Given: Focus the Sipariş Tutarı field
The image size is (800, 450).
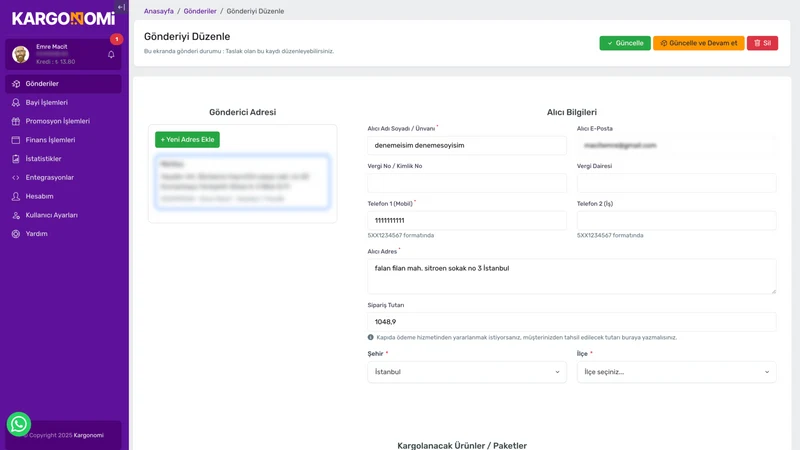Looking at the screenshot, I should (572, 322).
